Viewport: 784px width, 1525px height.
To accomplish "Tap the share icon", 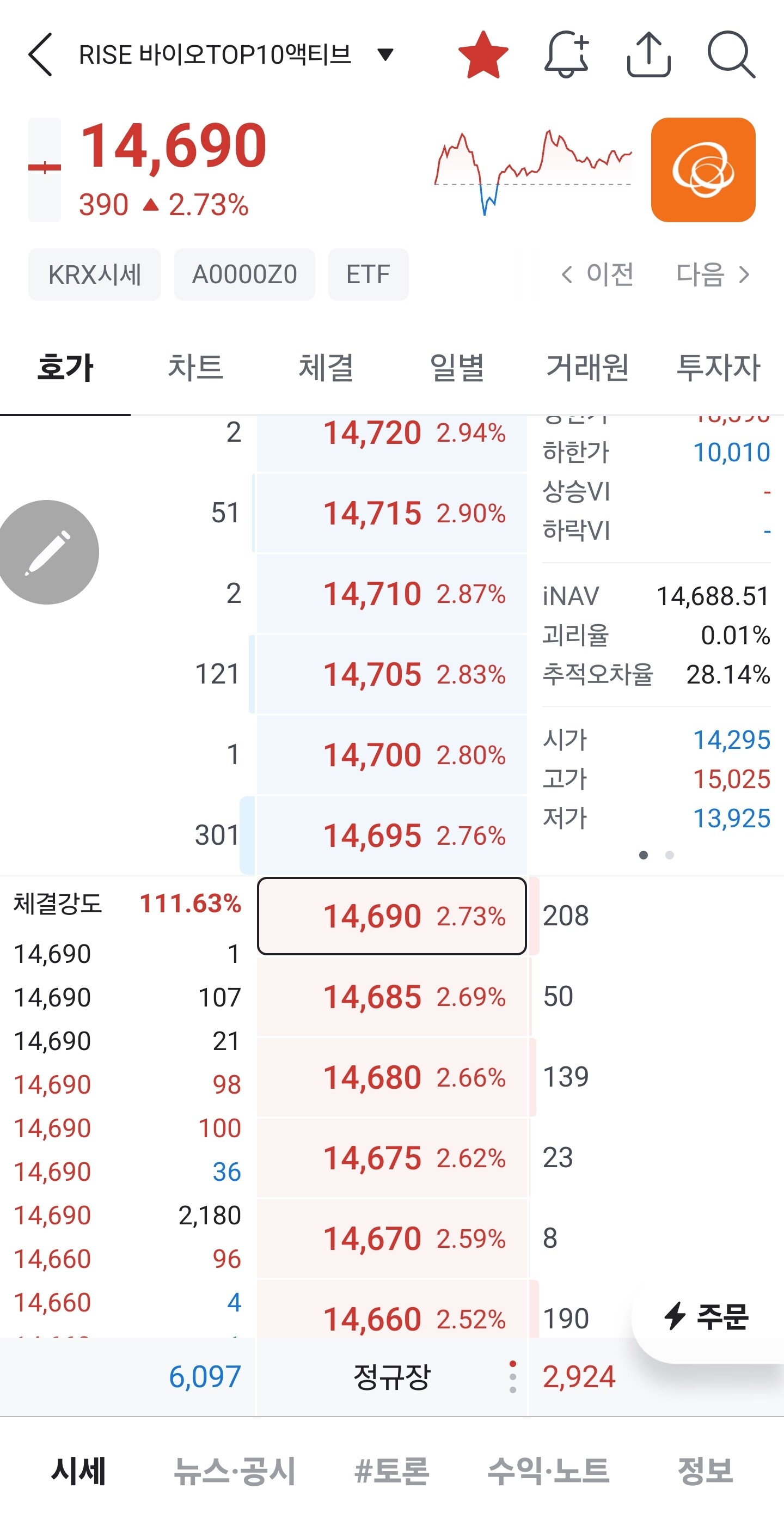I will 648,54.
